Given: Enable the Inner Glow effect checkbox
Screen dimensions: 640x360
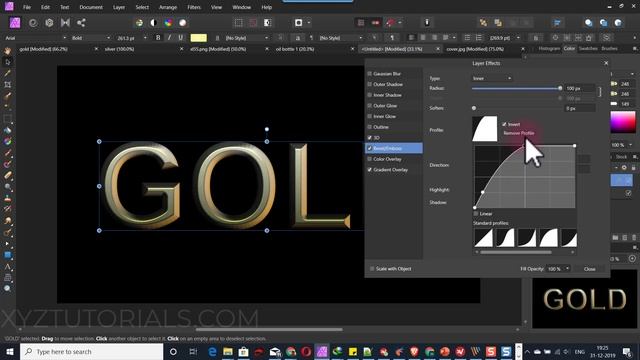Looking at the screenshot, I should pyautogui.click(x=369, y=116).
